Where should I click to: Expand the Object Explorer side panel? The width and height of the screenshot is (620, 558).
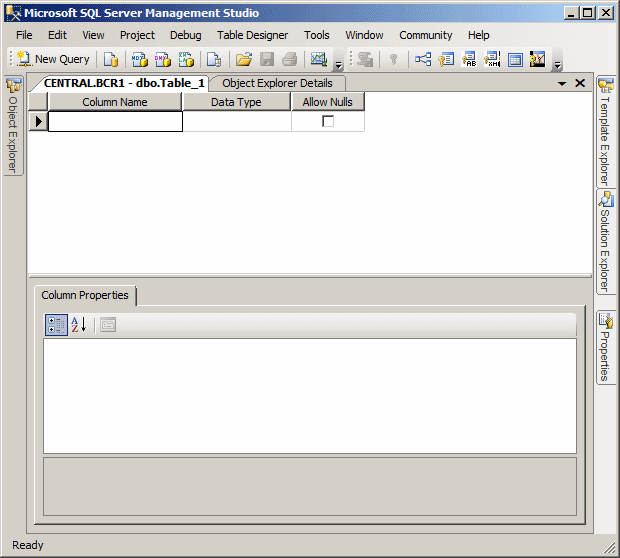point(13,125)
